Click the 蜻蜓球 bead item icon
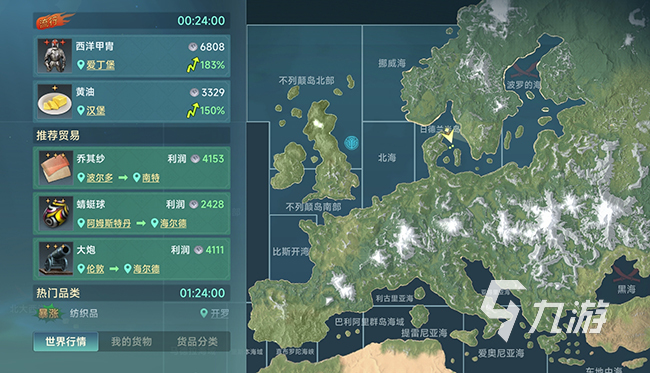Screen dimensions: 650x373 [56, 213]
